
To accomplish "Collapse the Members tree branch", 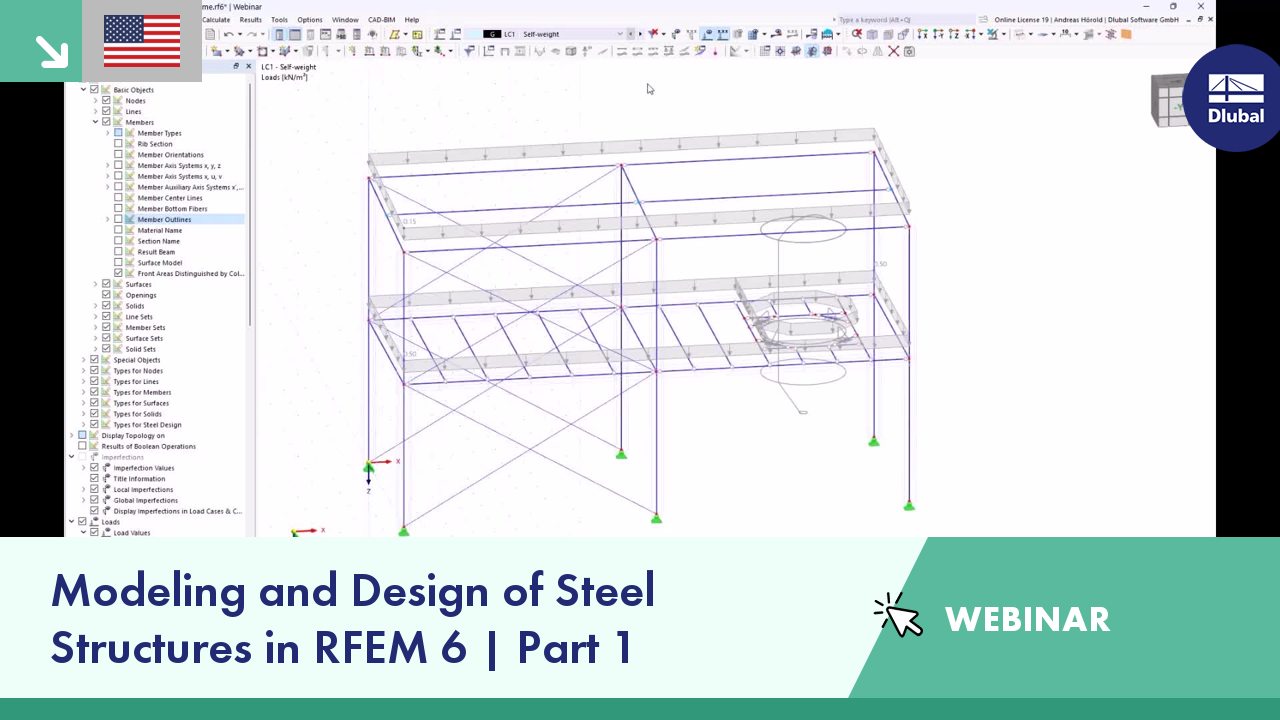I will pyautogui.click(x=94, y=122).
